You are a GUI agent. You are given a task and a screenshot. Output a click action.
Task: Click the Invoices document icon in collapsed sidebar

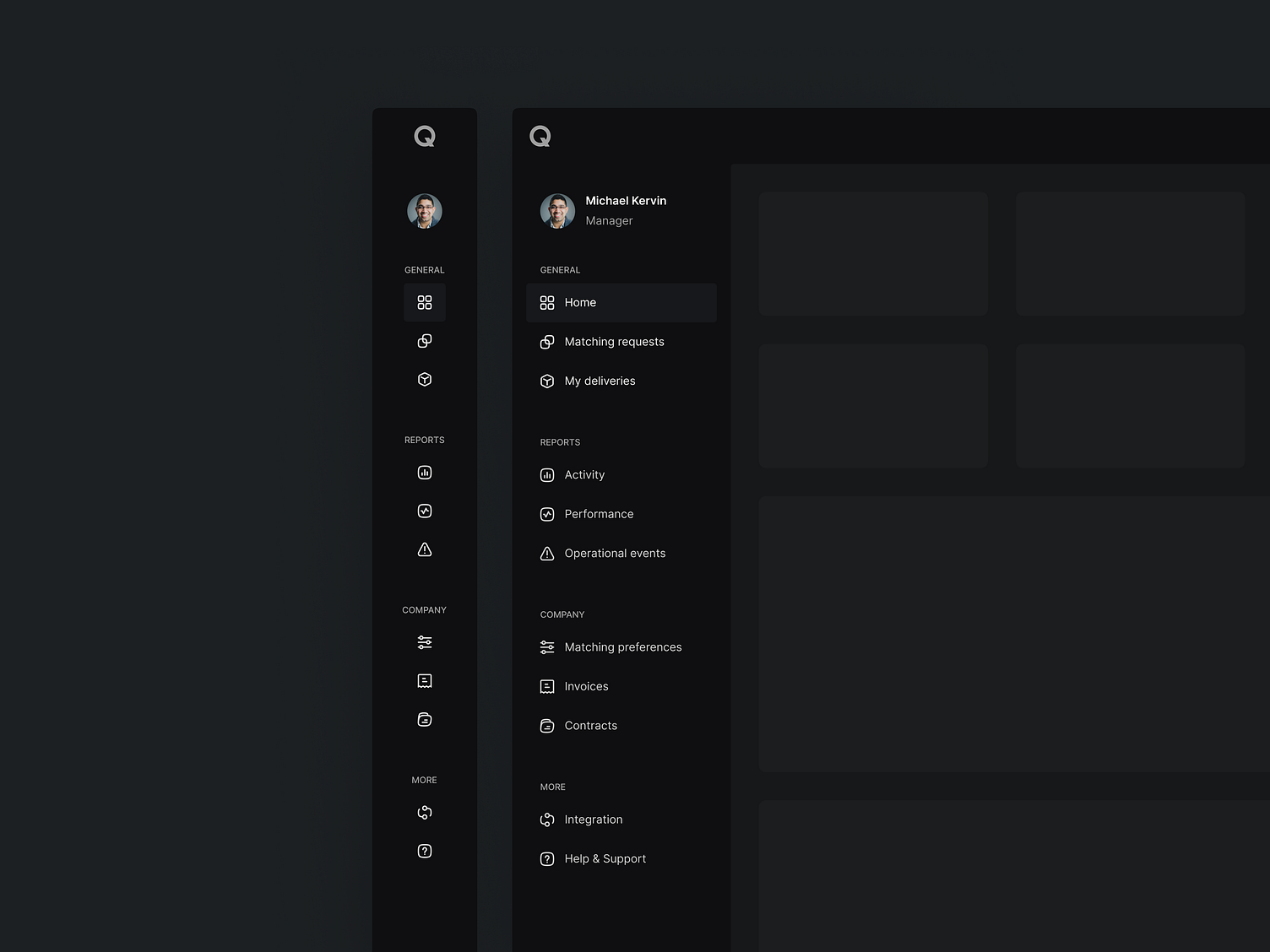[424, 681]
